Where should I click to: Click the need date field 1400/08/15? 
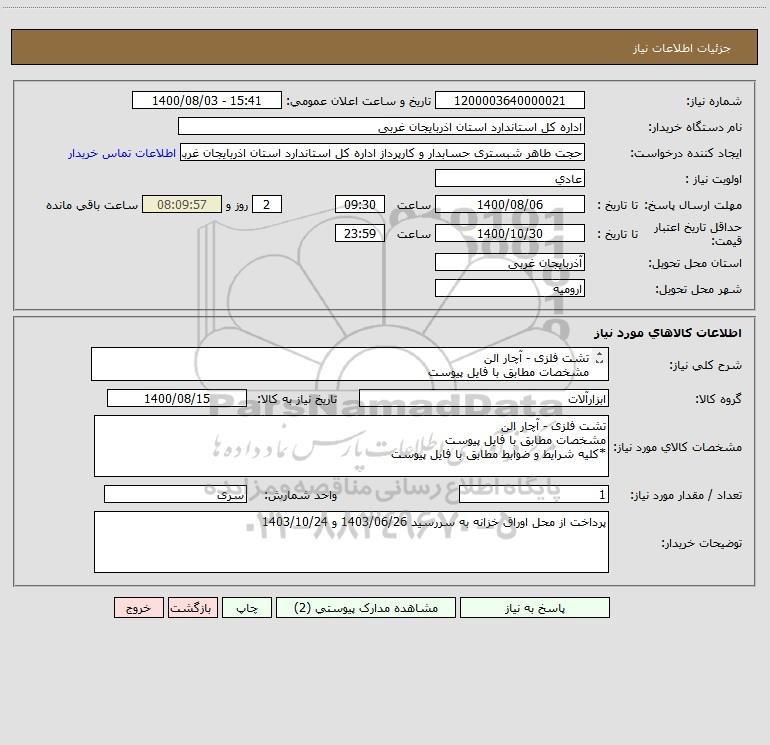click(177, 398)
